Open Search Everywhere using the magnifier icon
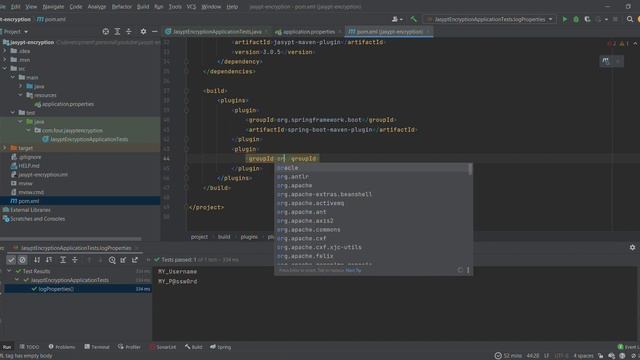 pos(630,19)
